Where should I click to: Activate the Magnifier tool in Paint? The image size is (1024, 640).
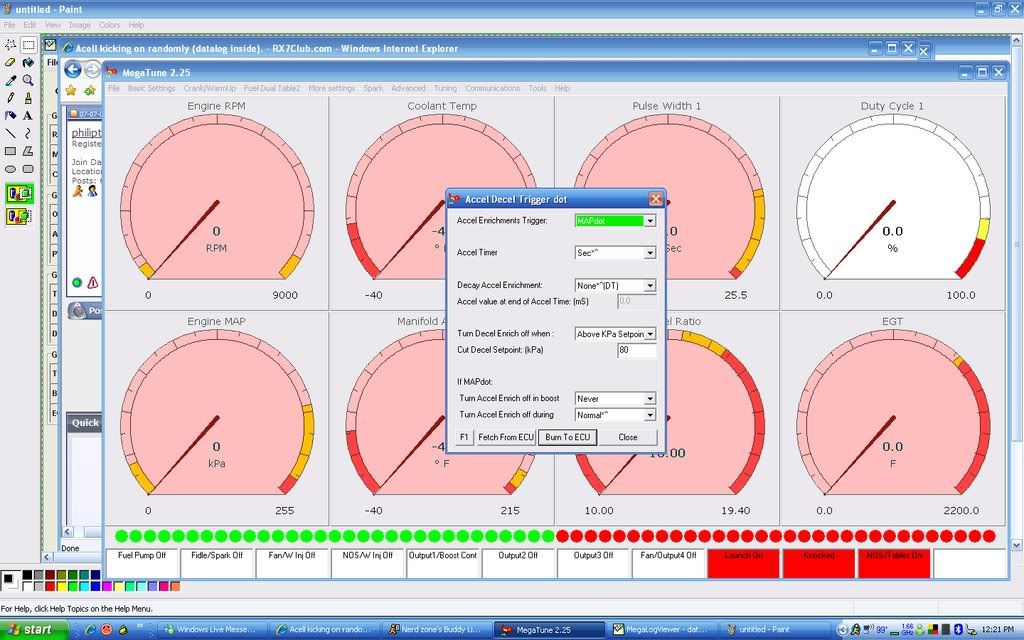point(28,80)
